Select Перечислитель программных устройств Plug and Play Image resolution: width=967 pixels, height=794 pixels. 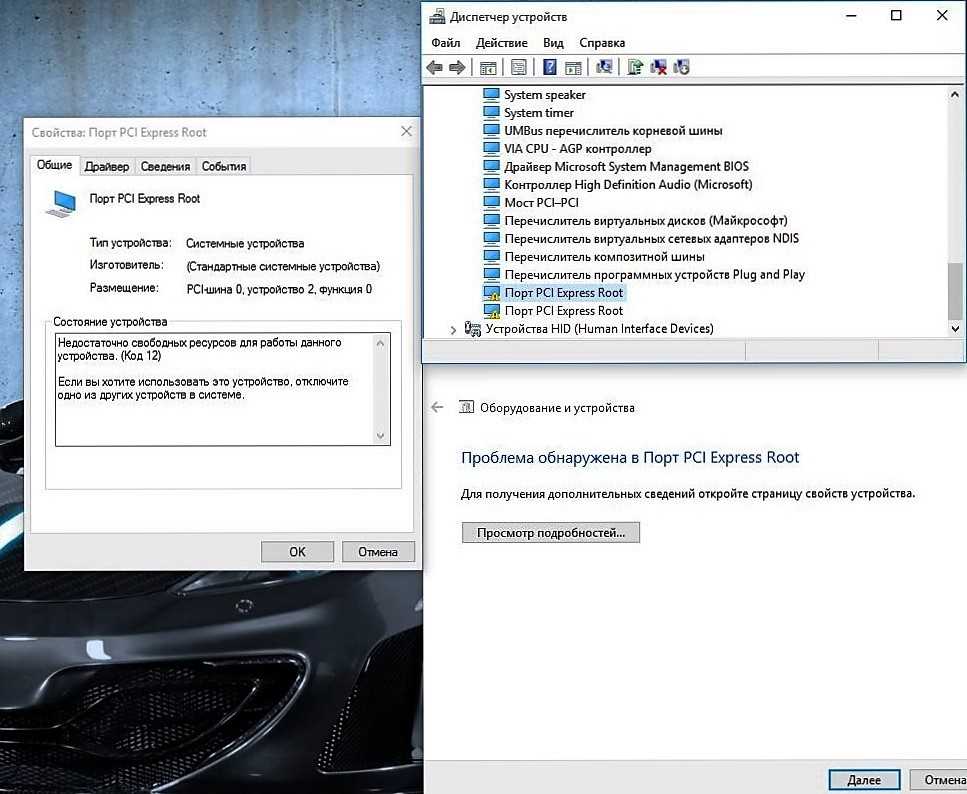pyautogui.click(x=654, y=275)
